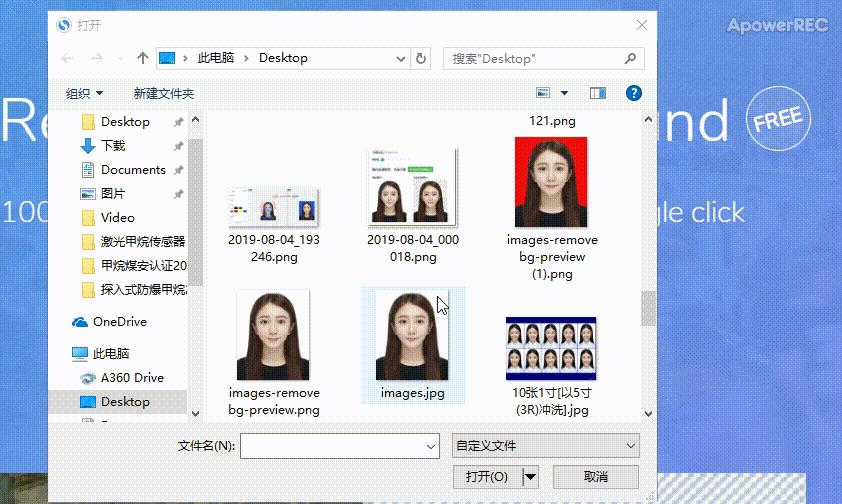842x504 pixels.
Task: Open the 甲烷煤安认证20 folder
Action: pos(134,265)
